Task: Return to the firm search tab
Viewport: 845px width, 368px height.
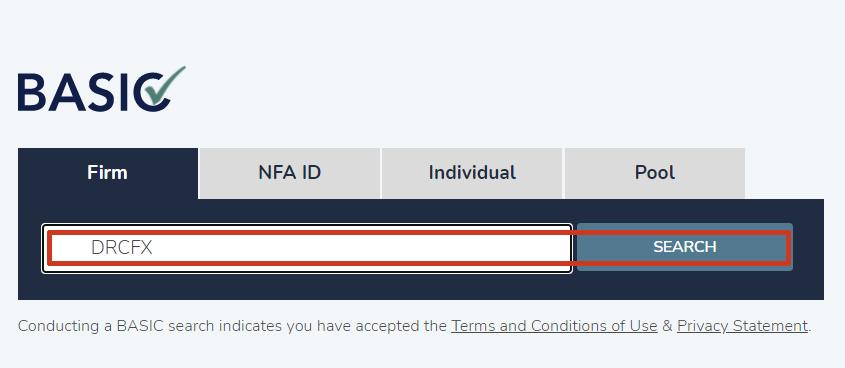Action: [x=108, y=173]
